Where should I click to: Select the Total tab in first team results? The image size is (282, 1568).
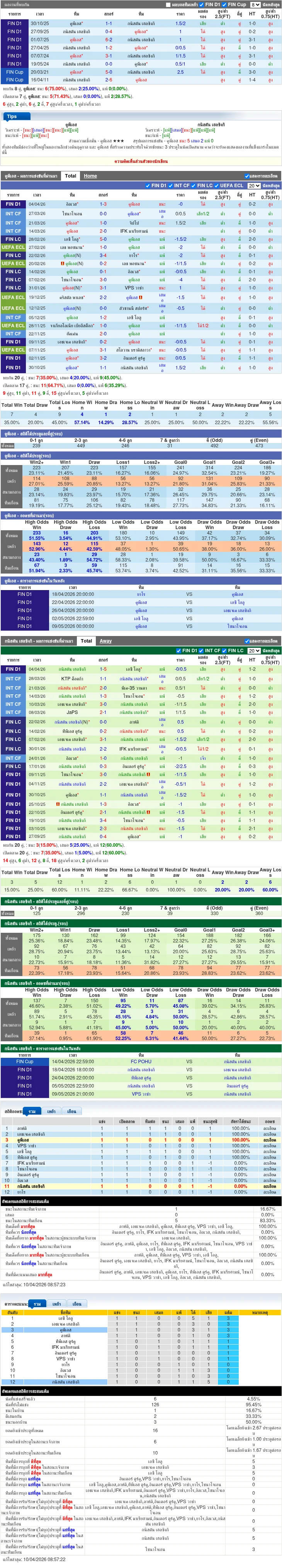71,176
